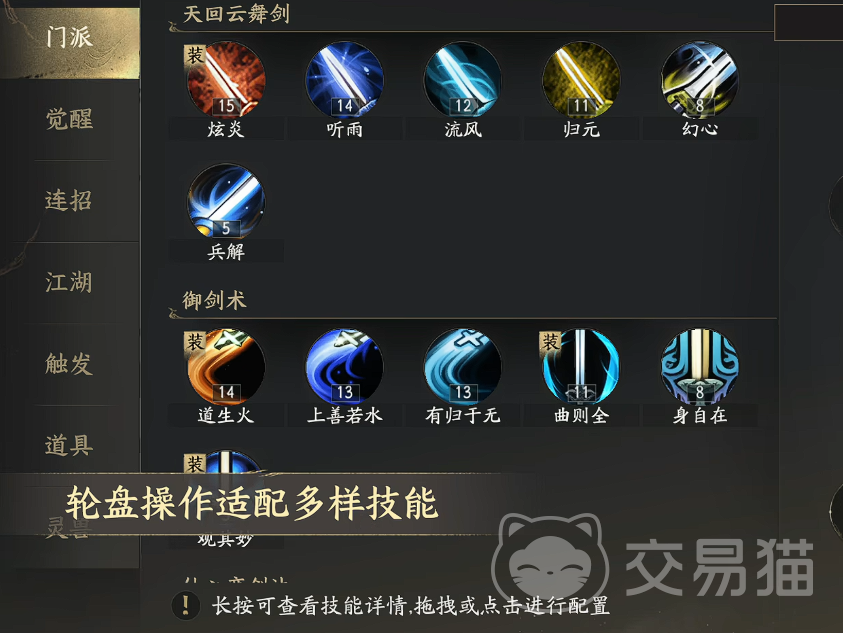Go to the 道具 items tab

click(x=70, y=446)
